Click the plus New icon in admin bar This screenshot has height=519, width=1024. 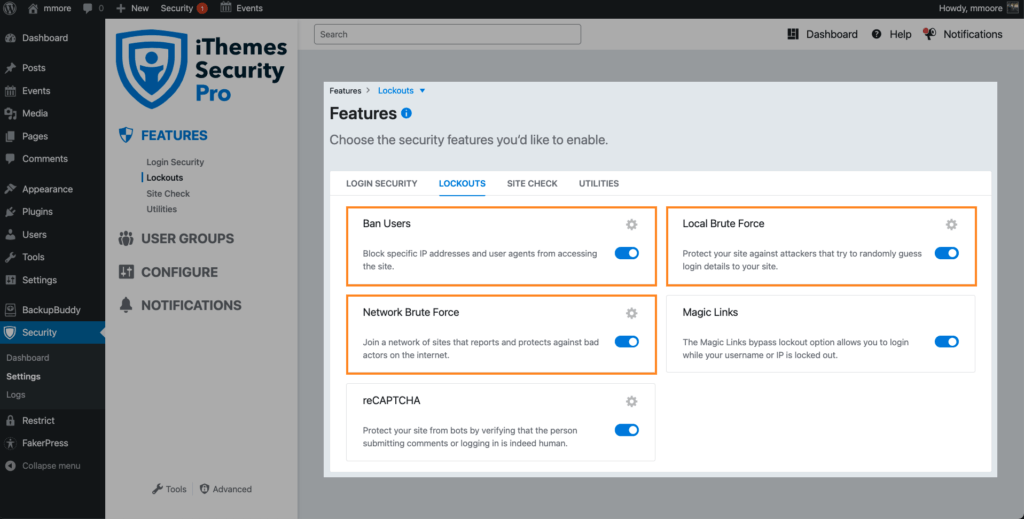point(120,8)
